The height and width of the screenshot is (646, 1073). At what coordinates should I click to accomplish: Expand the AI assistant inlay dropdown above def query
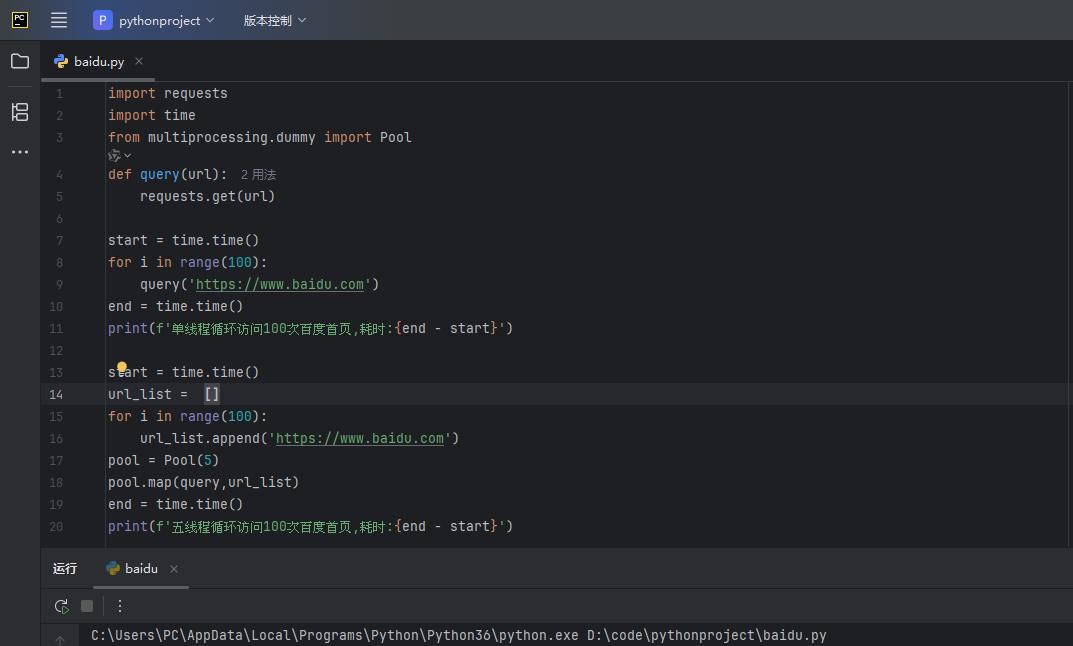tap(119, 156)
